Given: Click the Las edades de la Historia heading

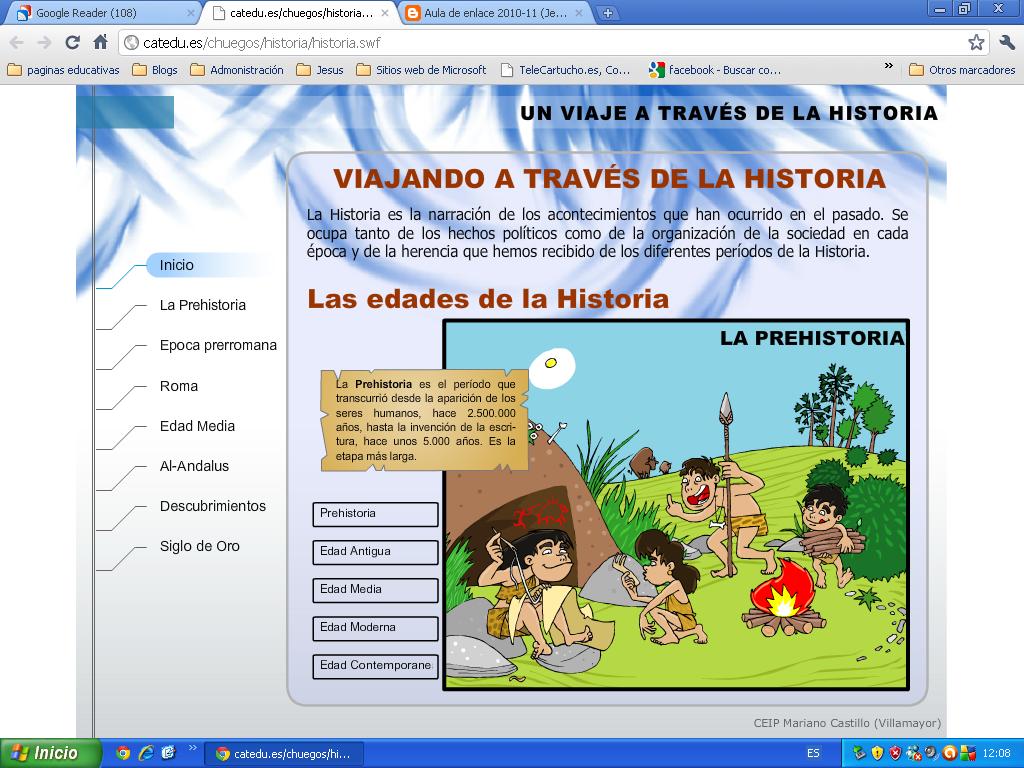Looking at the screenshot, I should 488,298.
